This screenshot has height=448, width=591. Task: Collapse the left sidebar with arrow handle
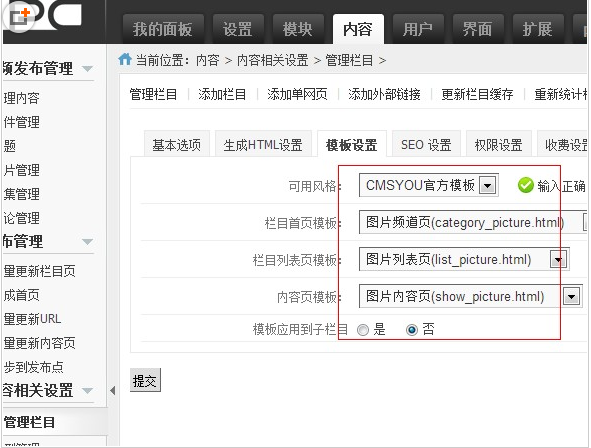click(x=112, y=390)
